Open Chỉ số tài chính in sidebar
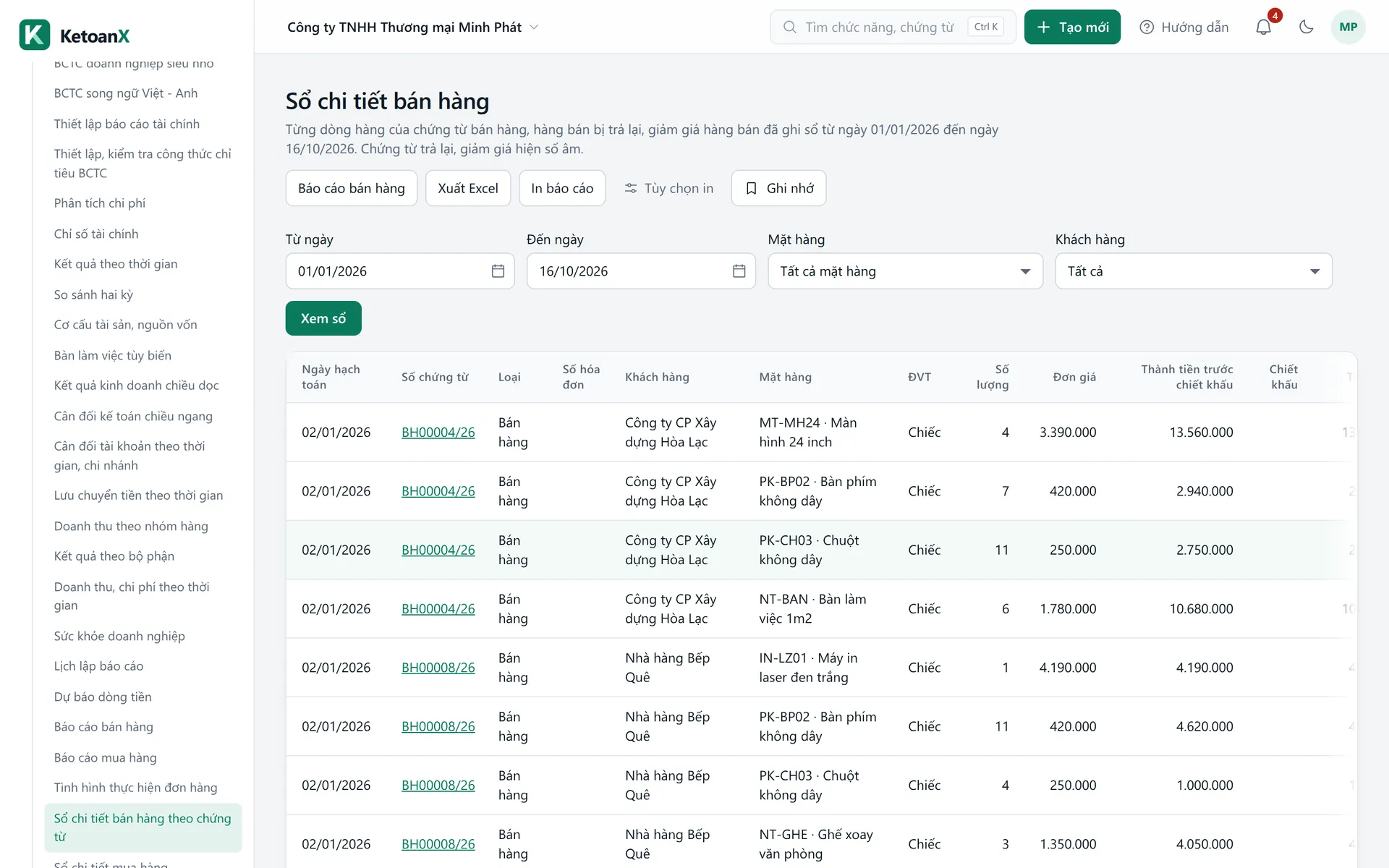This screenshot has height=868, width=1389. 96,234
